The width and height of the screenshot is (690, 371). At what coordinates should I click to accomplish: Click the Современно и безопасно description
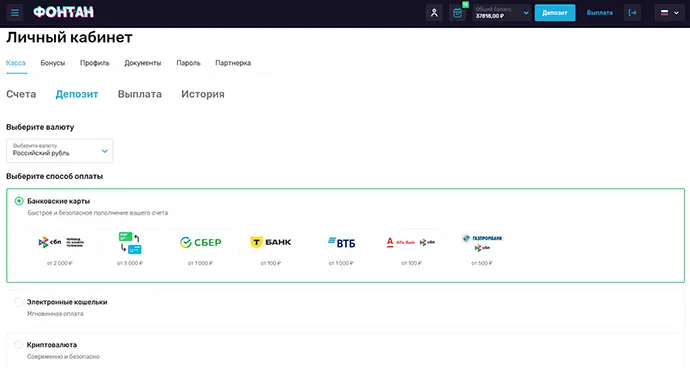click(63, 356)
